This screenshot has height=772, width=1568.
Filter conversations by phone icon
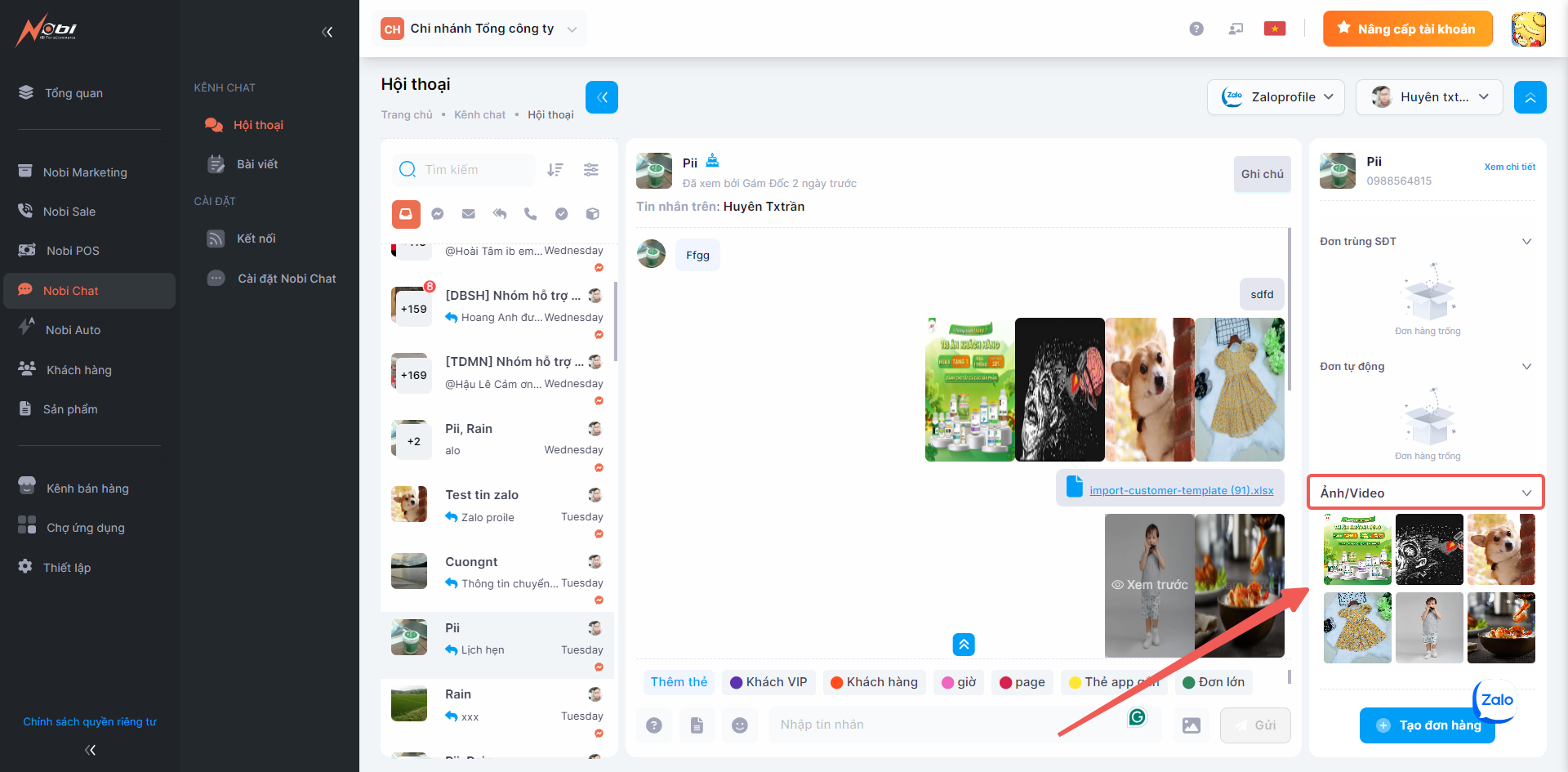point(531,214)
